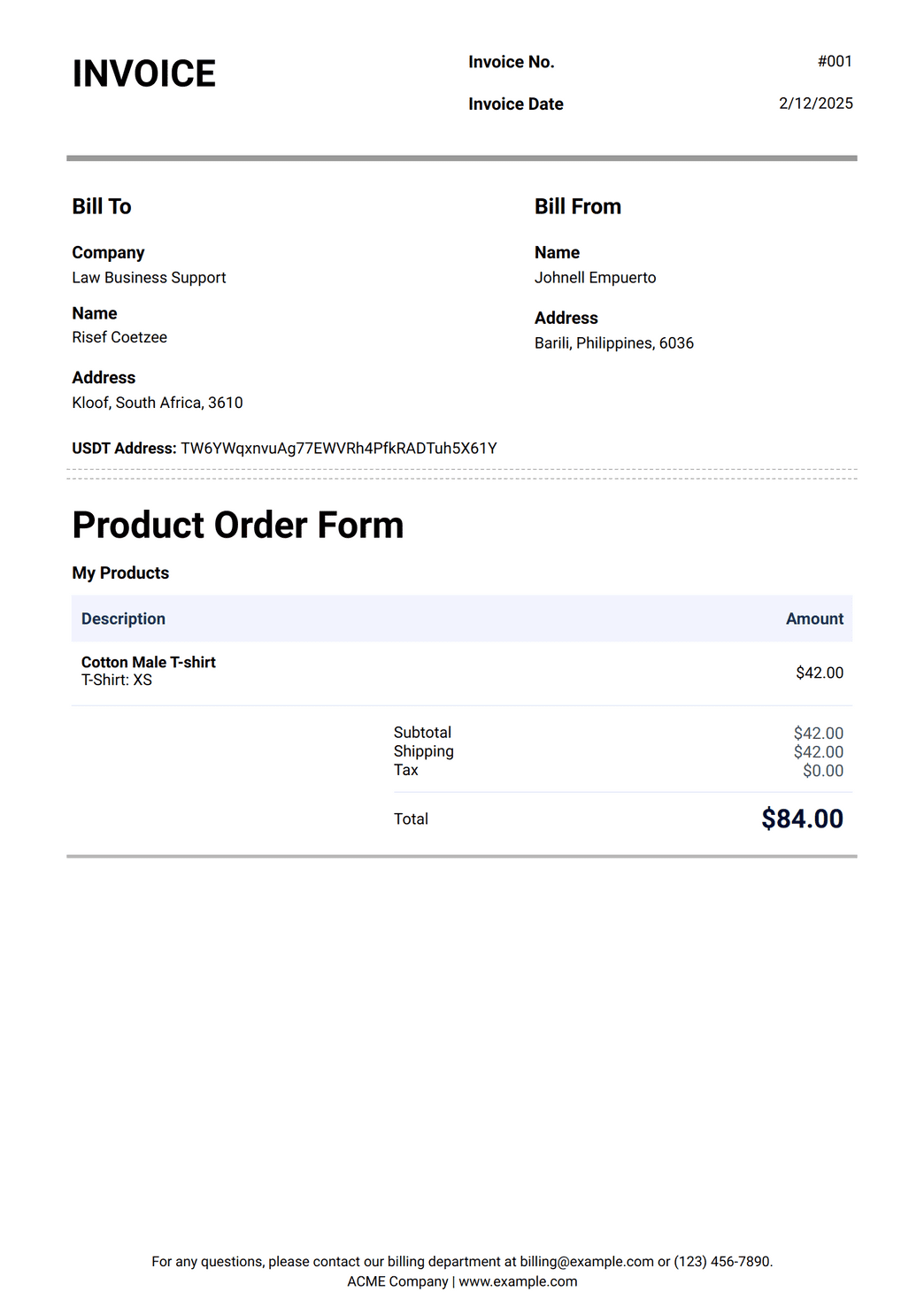Click the billing@example.com email address
924x1307 pixels.
click(587, 1262)
